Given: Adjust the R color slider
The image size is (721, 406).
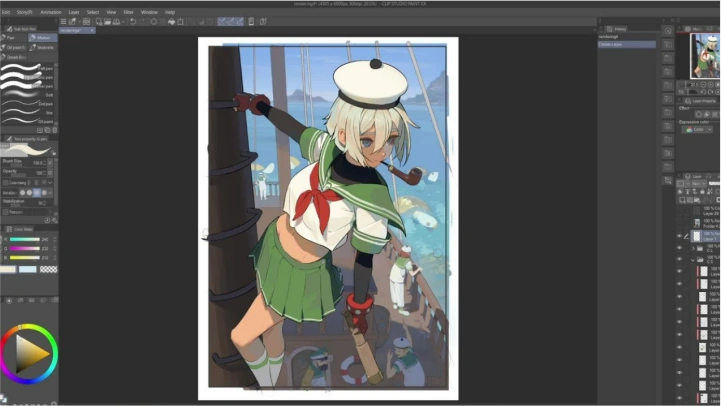Looking at the screenshot, I should coord(25,239).
